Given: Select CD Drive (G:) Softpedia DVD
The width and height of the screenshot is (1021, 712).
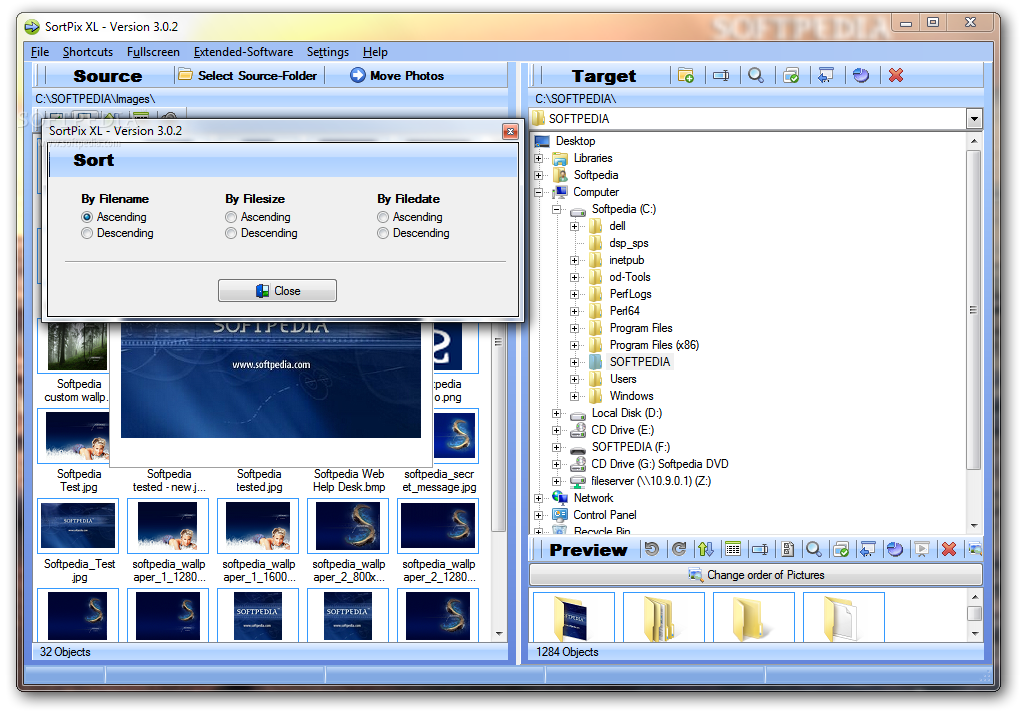Looking at the screenshot, I should click(660, 464).
